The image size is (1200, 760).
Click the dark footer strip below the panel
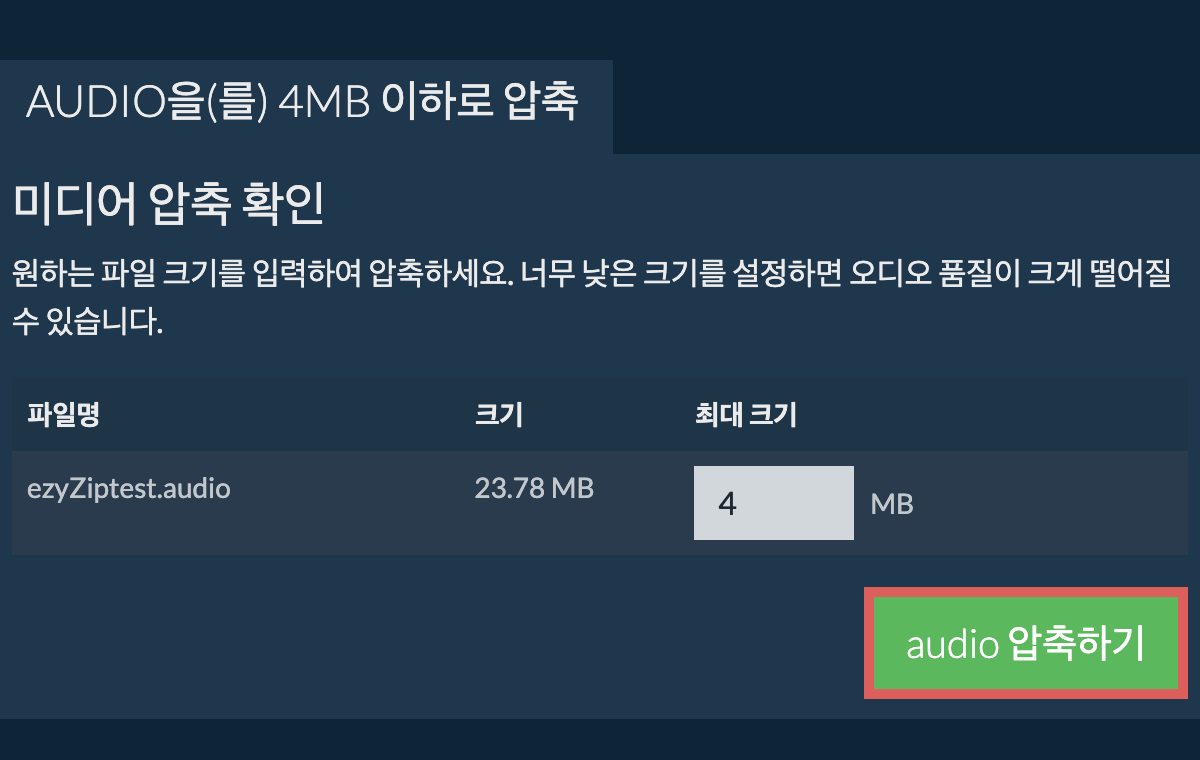(600, 739)
